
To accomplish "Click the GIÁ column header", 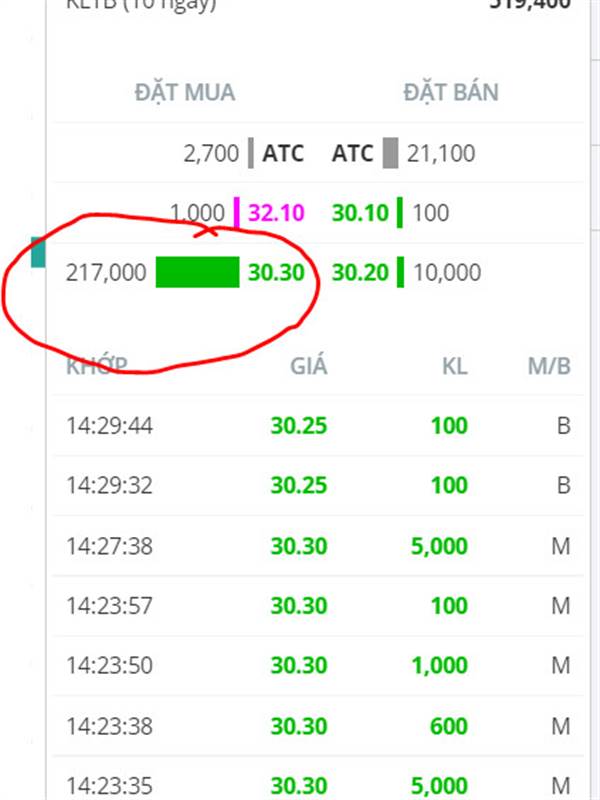I will tap(309, 366).
